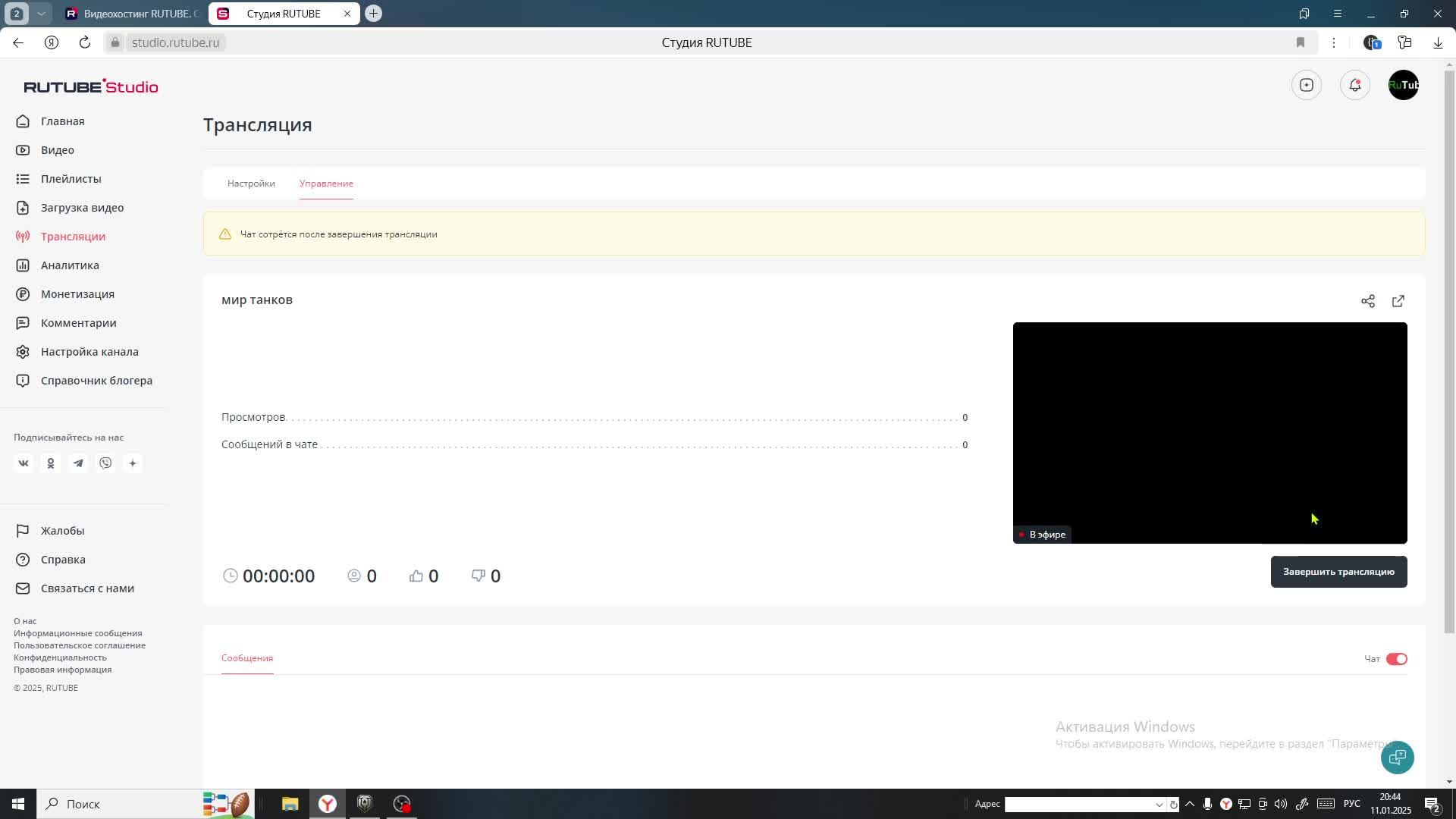Image resolution: width=1456 pixels, height=819 pixels.
Task: Click the share stream icon
Action: (1367, 301)
